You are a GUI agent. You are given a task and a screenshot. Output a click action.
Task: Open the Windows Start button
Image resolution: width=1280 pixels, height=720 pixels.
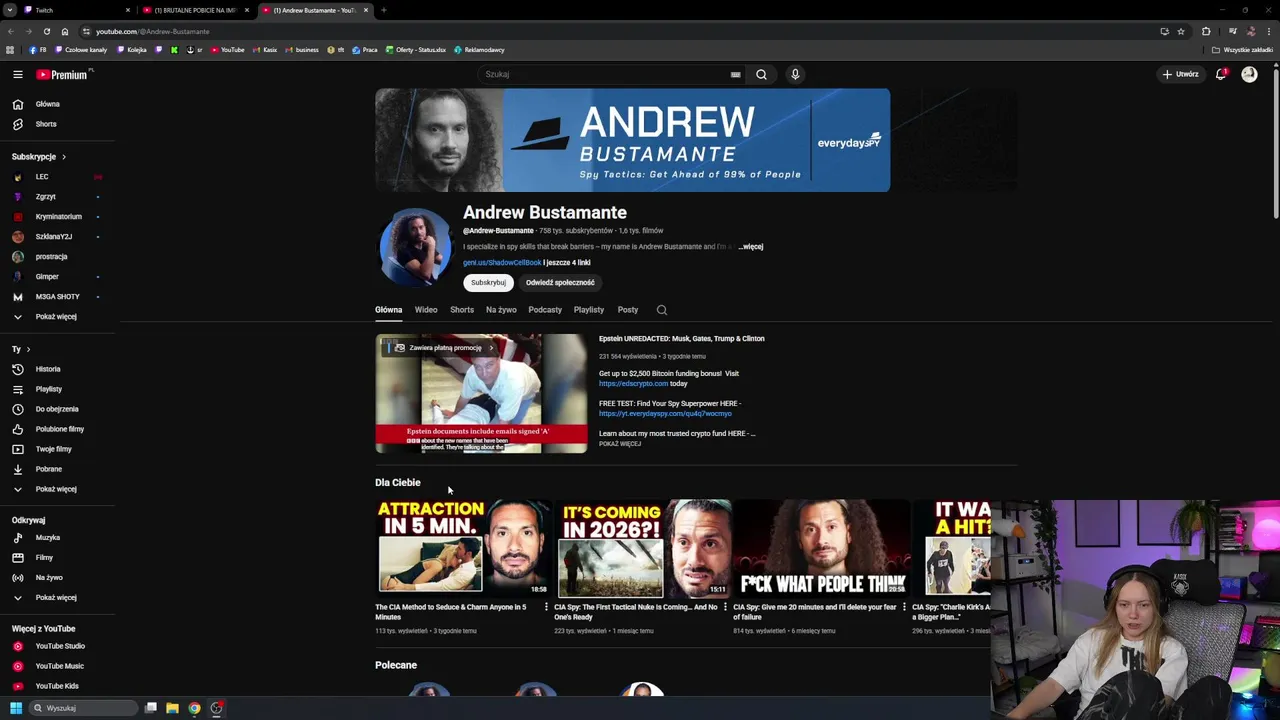click(16, 708)
